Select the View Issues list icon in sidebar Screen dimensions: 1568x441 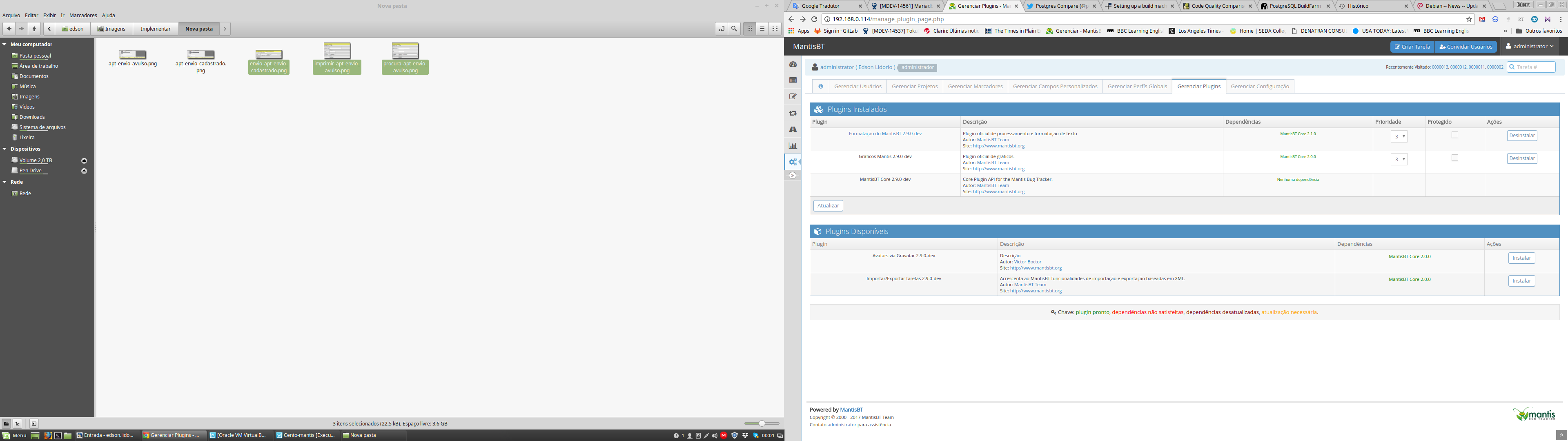click(x=793, y=80)
